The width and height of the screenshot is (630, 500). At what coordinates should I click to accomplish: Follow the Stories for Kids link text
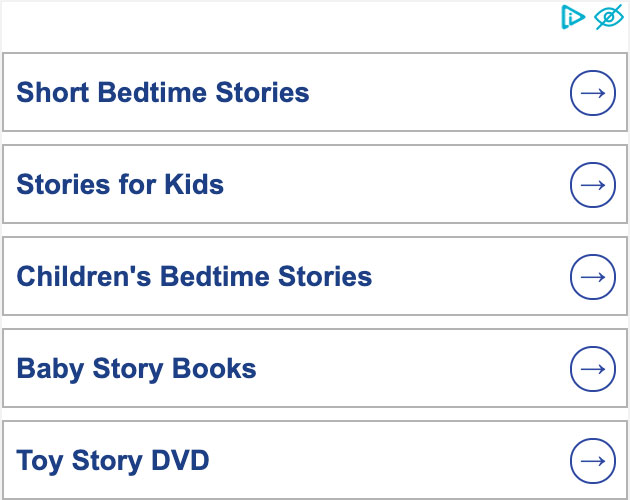120,184
